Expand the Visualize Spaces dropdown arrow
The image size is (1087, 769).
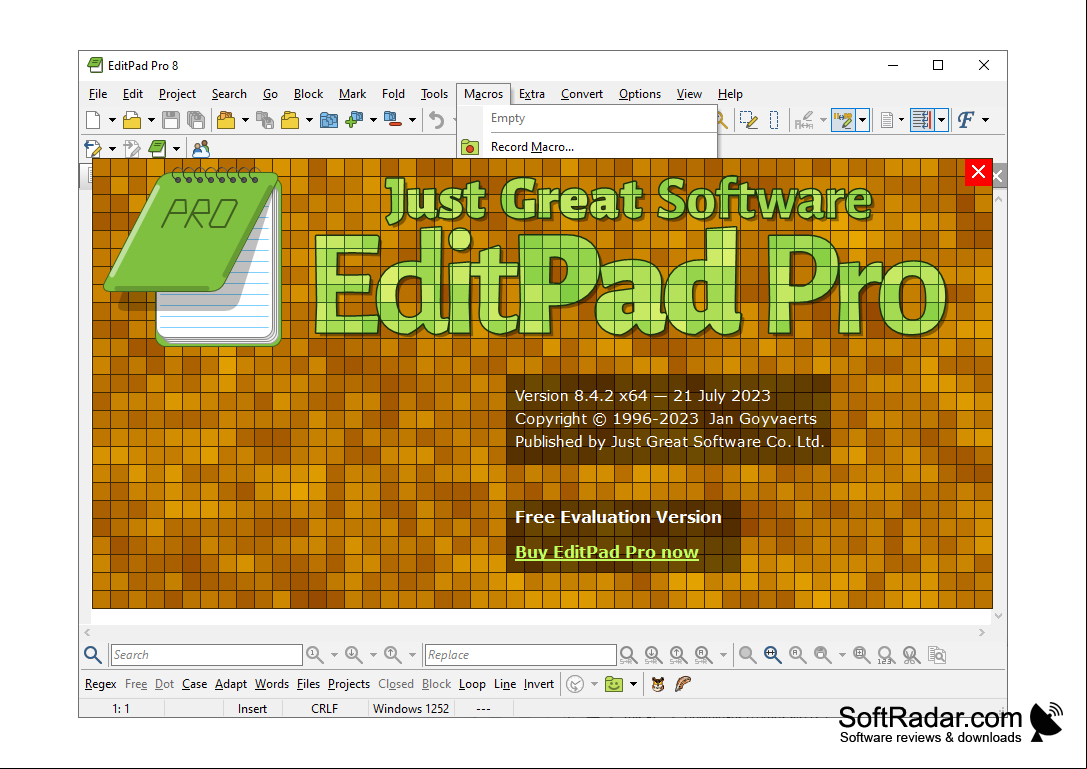tap(862, 120)
